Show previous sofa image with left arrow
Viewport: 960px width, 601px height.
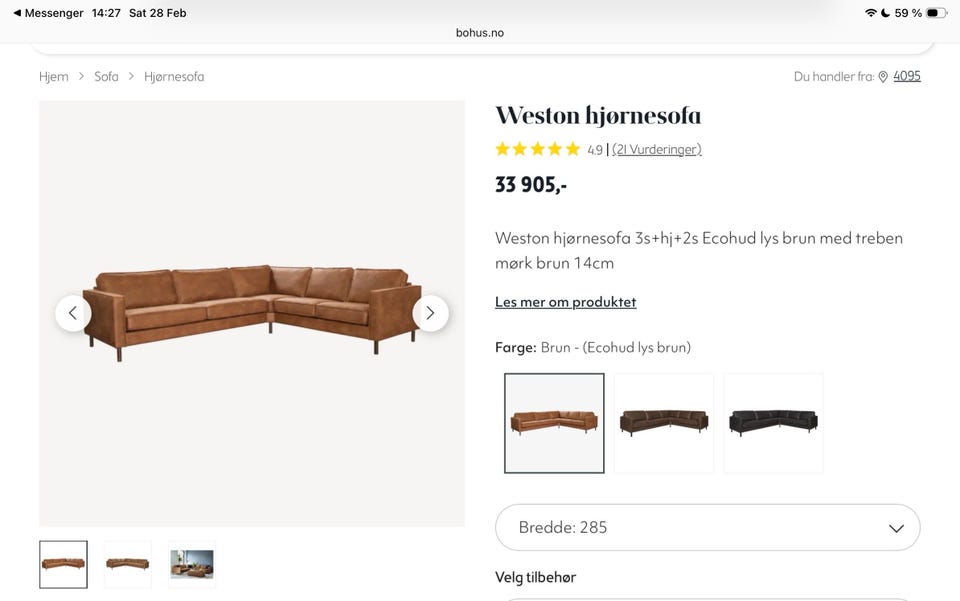pyautogui.click(x=73, y=313)
